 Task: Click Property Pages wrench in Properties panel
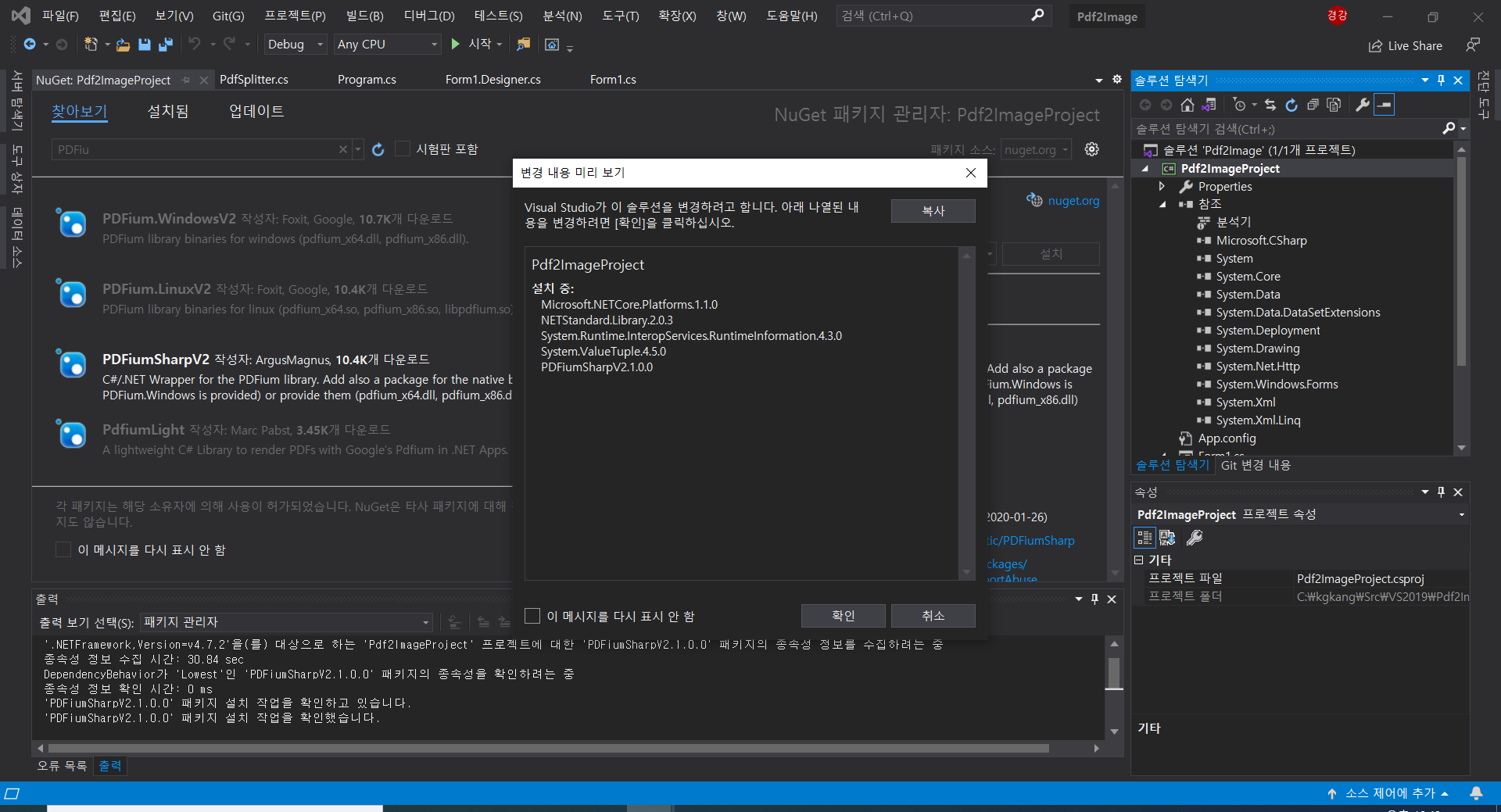click(1195, 537)
